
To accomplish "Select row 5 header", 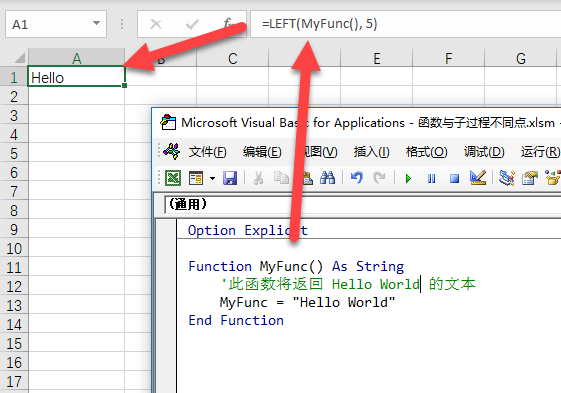I will 14,153.
